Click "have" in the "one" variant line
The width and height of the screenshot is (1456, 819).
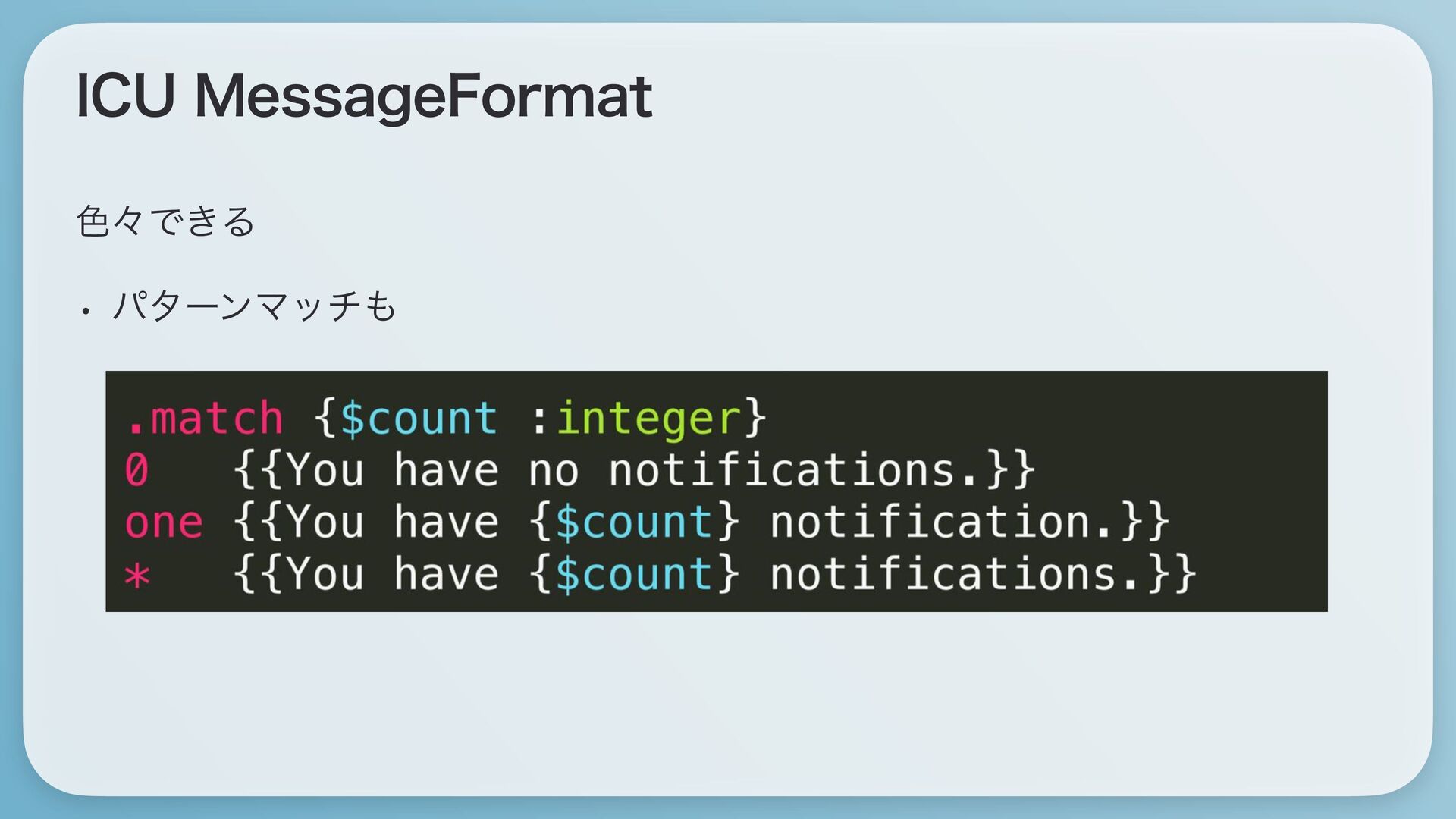pyautogui.click(x=446, y=522)
